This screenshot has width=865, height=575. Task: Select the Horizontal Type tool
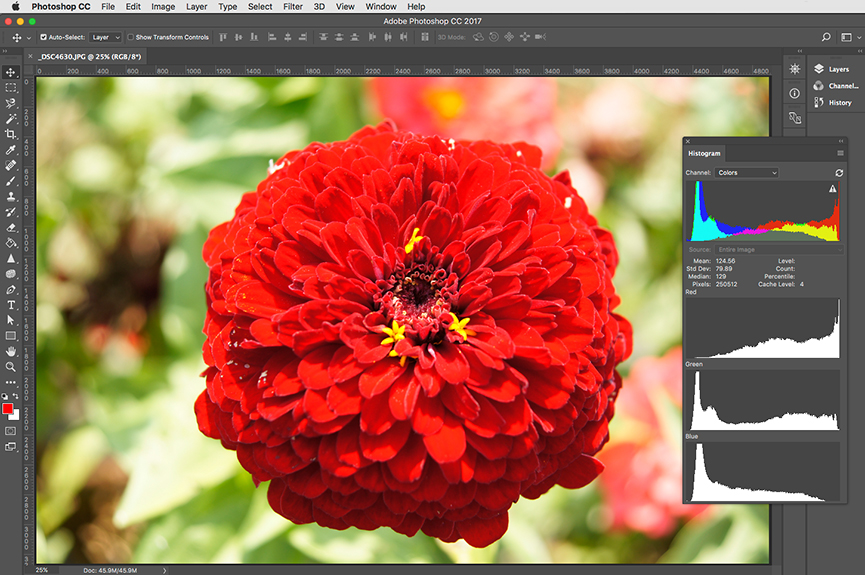[11, 305]
